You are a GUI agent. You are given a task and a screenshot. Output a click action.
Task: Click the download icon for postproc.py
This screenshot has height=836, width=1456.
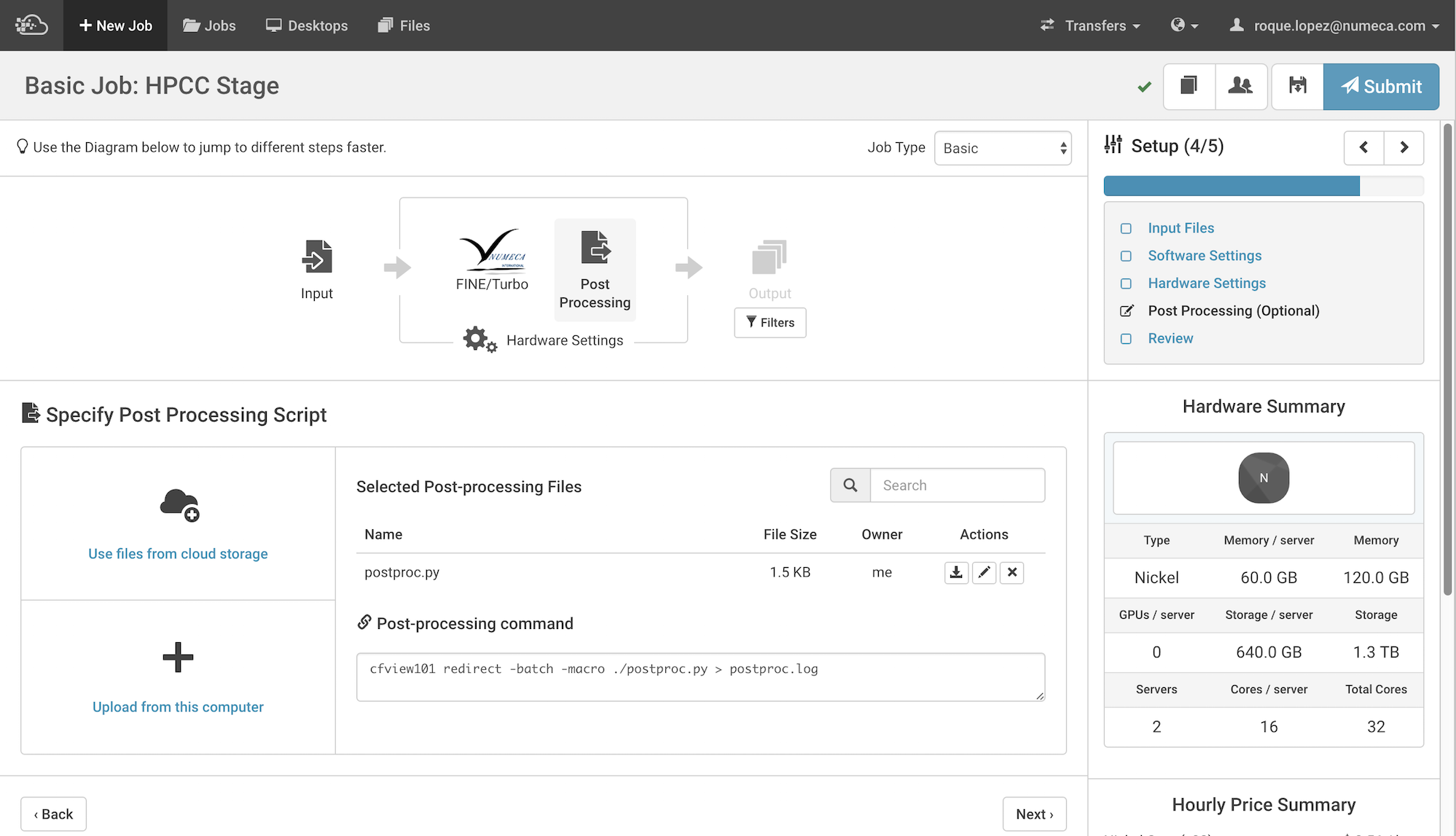956,573
